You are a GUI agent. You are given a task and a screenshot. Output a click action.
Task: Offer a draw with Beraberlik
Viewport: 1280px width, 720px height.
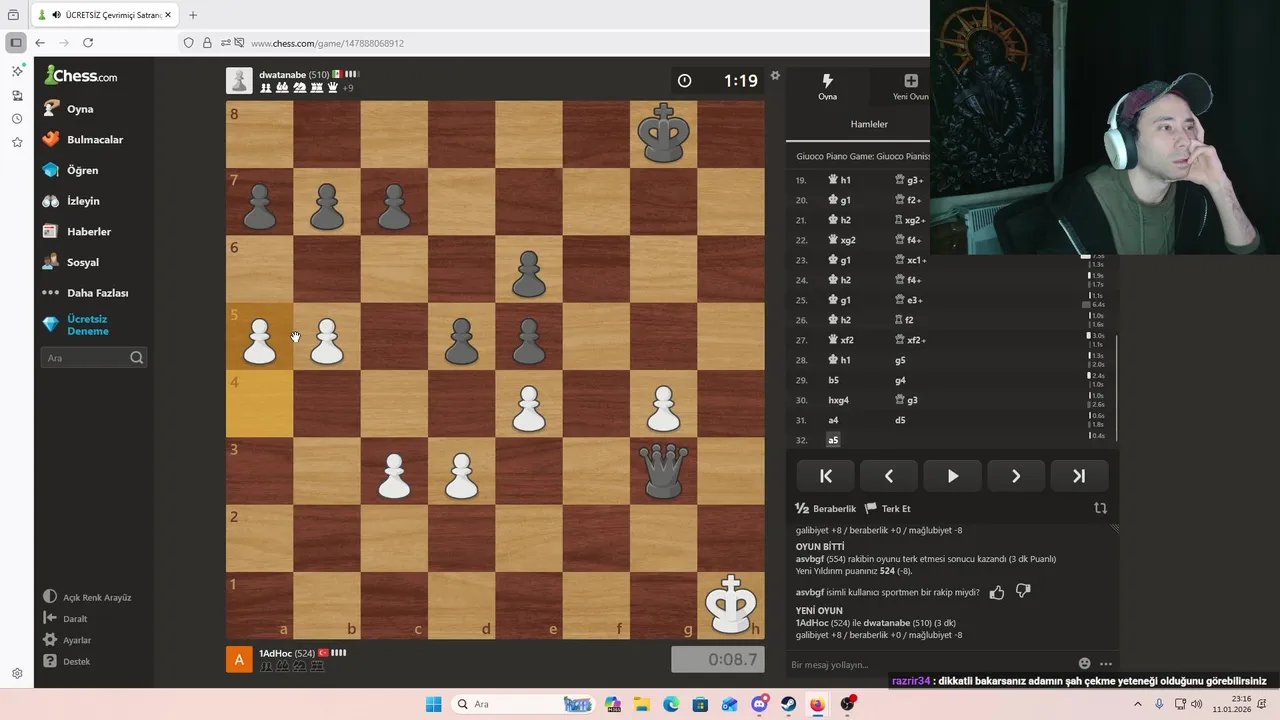click(826, 508)
